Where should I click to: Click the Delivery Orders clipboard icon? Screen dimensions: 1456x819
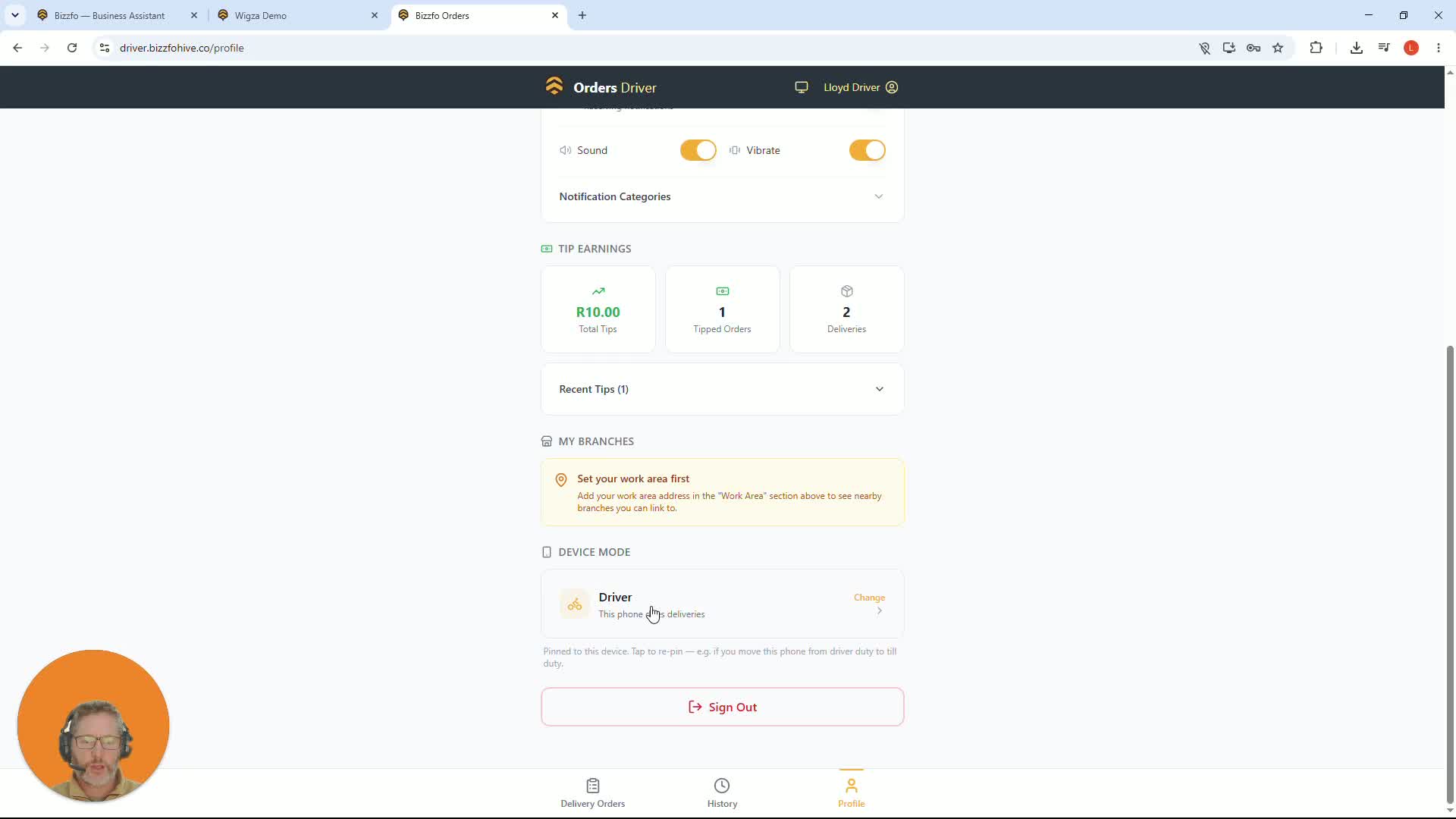pyautogui.click(x=593, y=786)
